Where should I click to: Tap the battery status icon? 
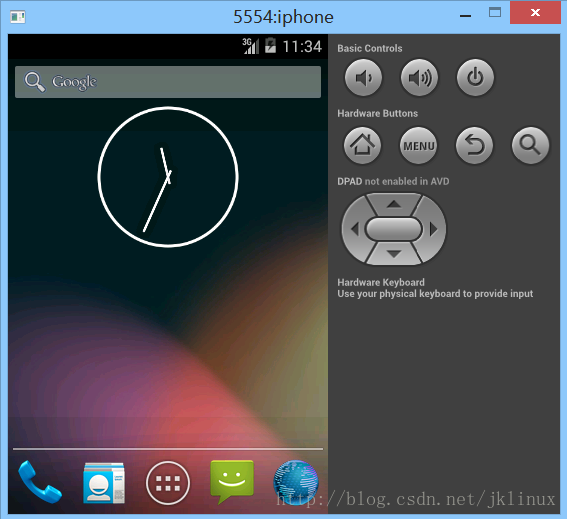tap(270, 46)
